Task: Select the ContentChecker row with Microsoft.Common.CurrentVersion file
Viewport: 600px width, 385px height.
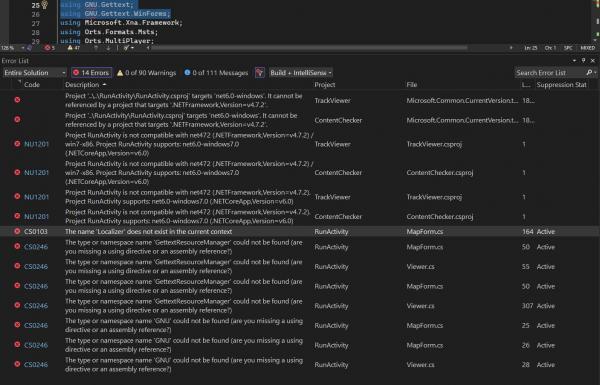Action: [300, 120]
